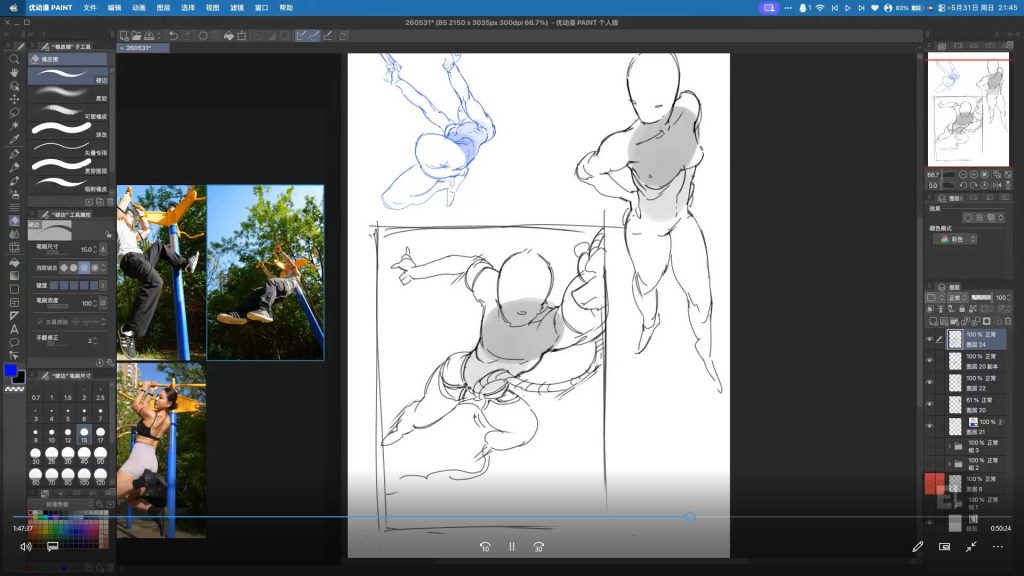Toggle the 矢量擦除 checkbox
This screenshot has width=1024, height=576.
[40, 322]
